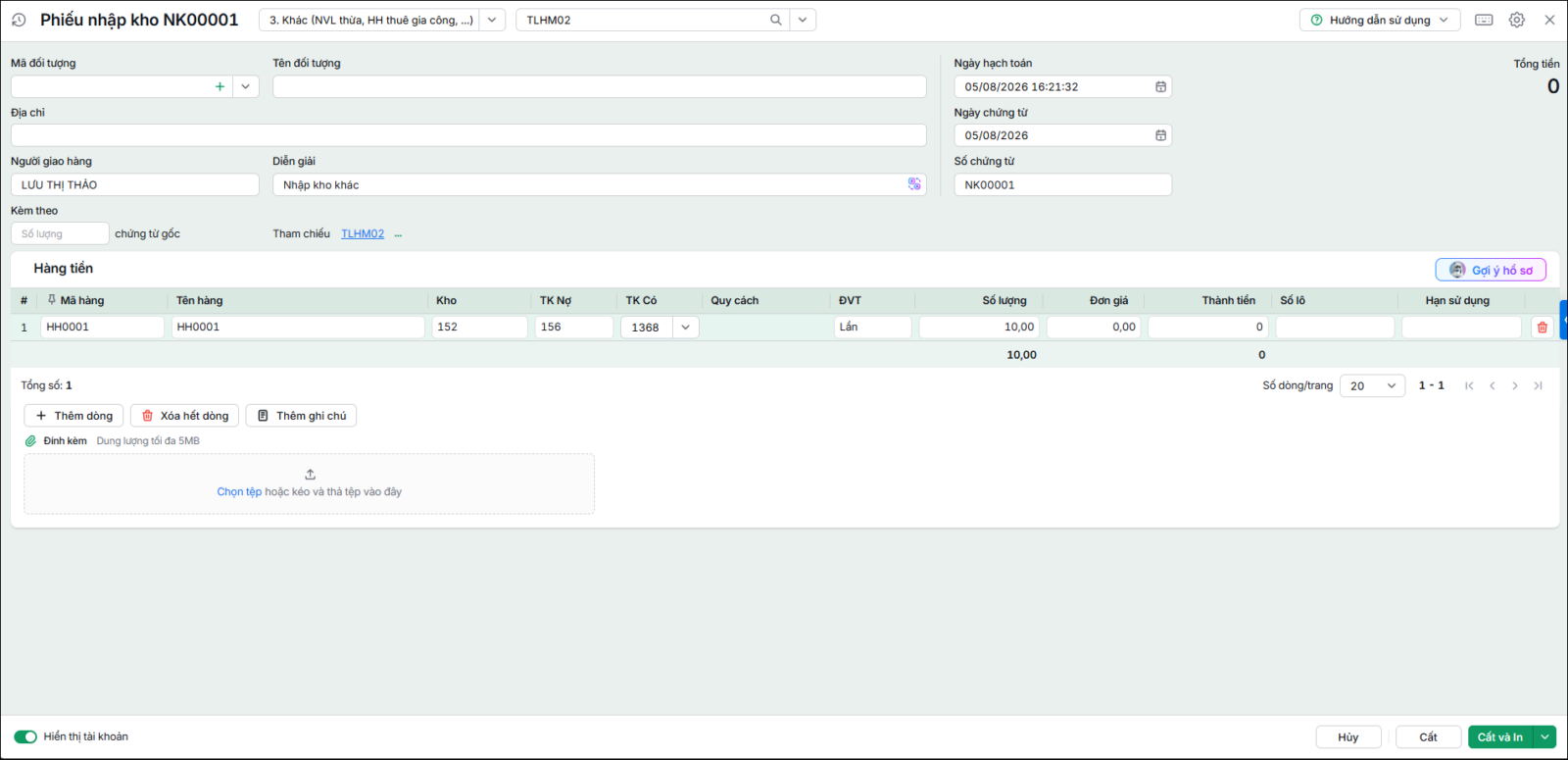This screenshot has height=760, width=1568.
Task: Open the calendar for Ngày chứng từ
Action: 1160,135
